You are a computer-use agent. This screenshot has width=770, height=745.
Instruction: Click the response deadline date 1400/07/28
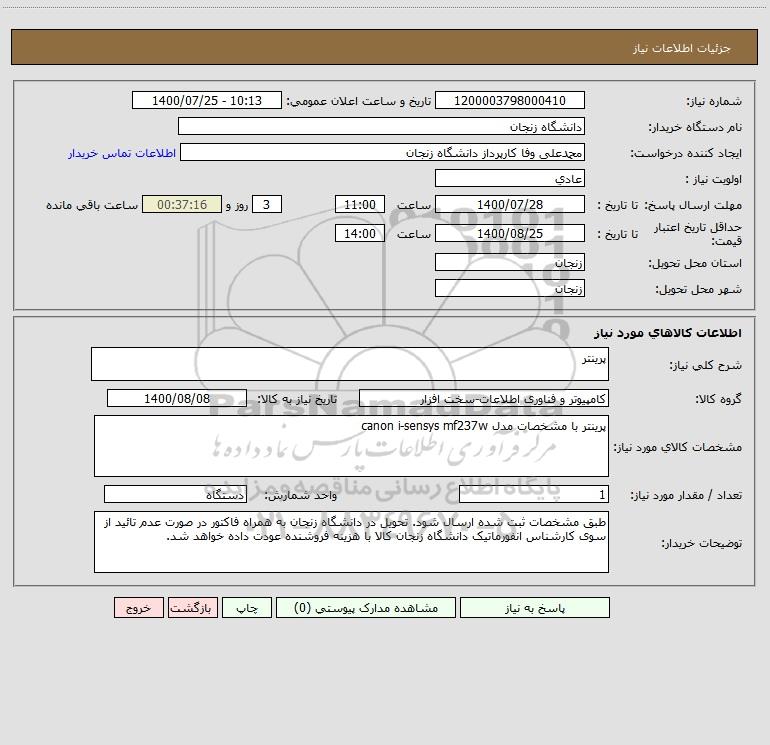click(510, 204)
